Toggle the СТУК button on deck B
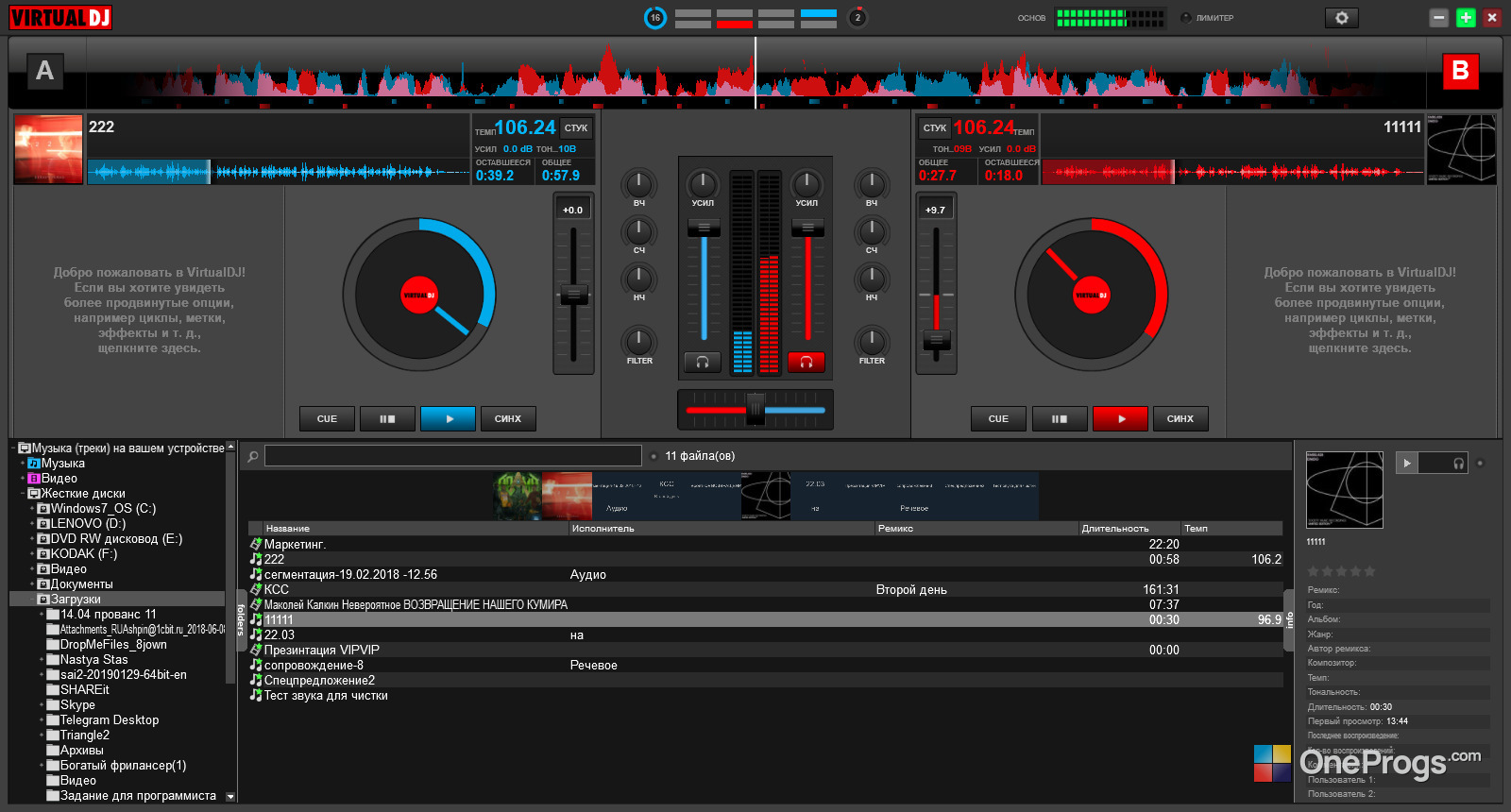Viewport: 1511px width, 812px height. tap(935, 127)
